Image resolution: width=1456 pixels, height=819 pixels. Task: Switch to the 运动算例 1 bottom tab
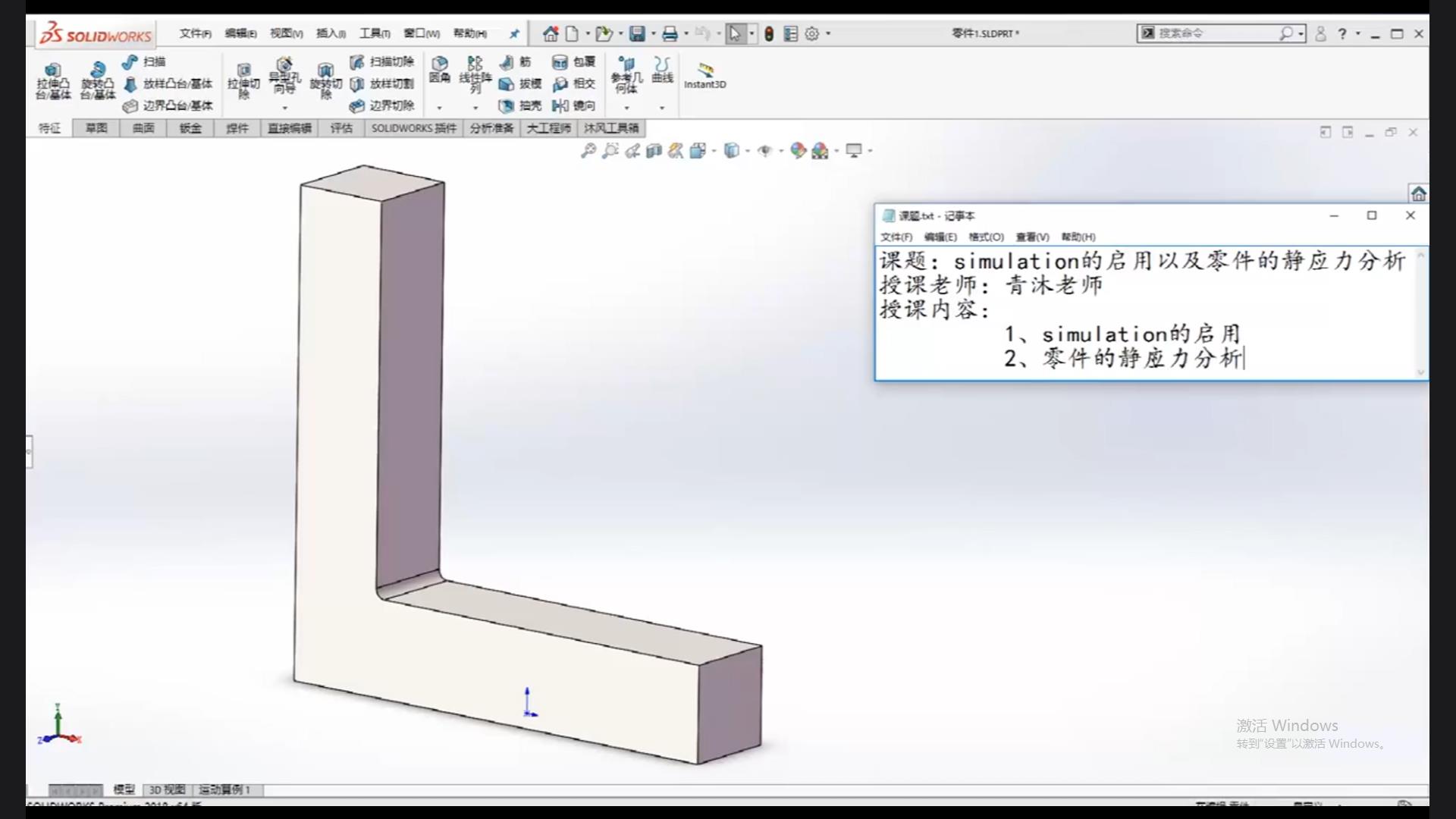(224, 789)
